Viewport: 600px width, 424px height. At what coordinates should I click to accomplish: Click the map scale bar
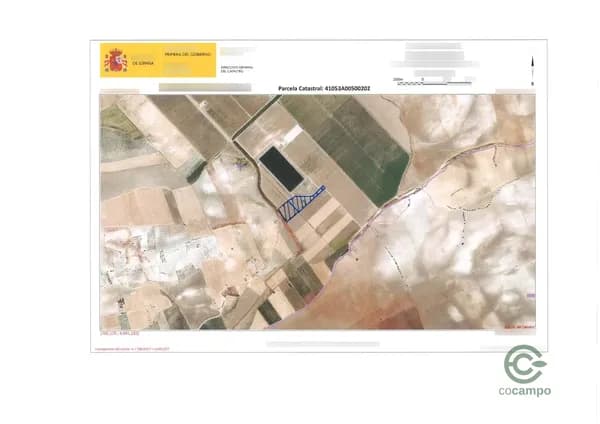click(x=435, y=82)
